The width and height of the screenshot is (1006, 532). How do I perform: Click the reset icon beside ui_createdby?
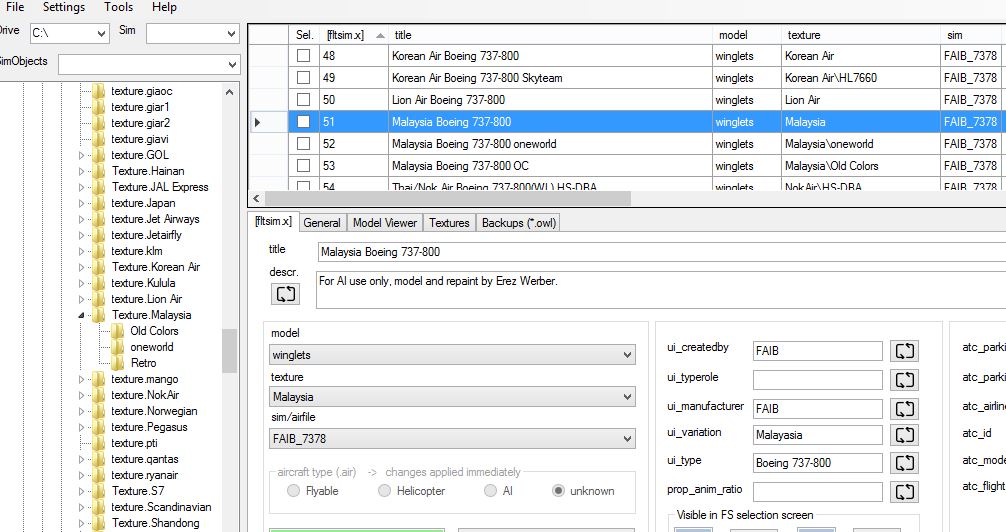[905, 350]
